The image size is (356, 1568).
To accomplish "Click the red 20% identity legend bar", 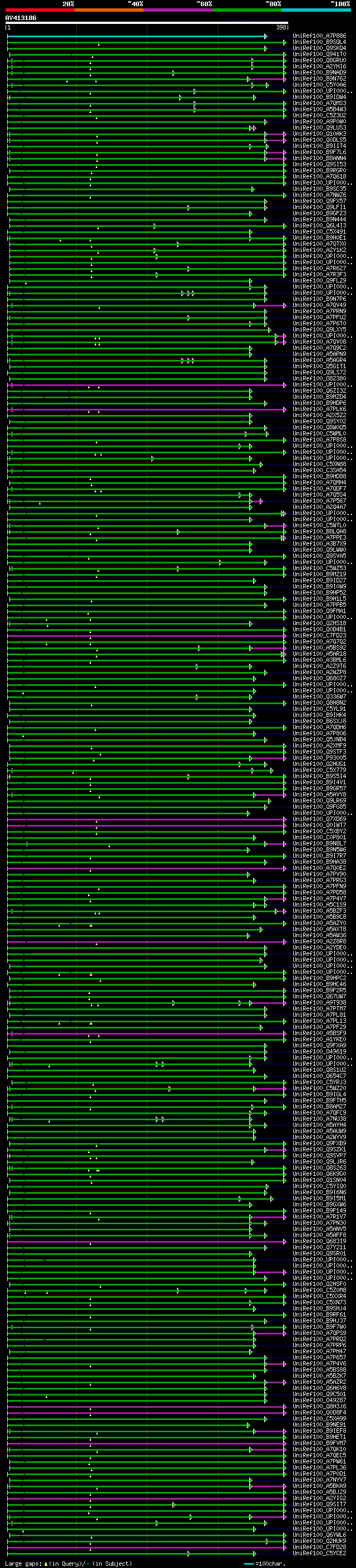I will coord(39,10).
